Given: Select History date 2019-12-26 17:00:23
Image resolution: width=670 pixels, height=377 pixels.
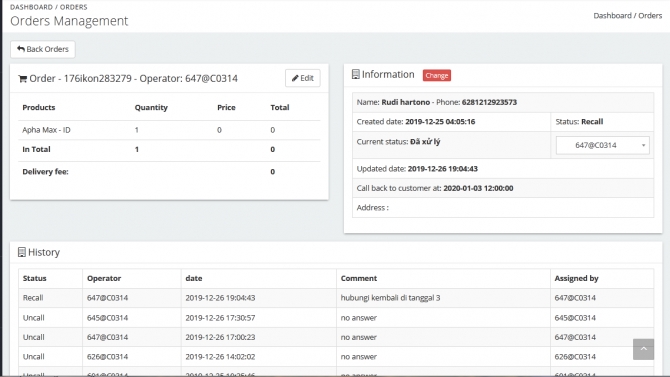Looking at the screenshot, I should pyautogui.click(x=220, y=337).
